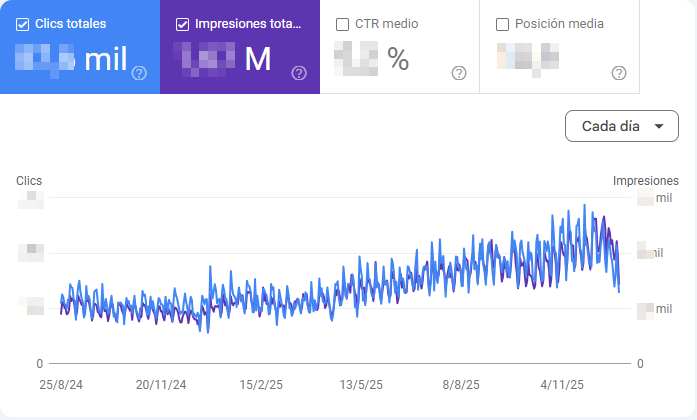This screenshot has width=697, height=420.
Task: Show help tooltip icon for Posición media
Action: pos(619,73)
